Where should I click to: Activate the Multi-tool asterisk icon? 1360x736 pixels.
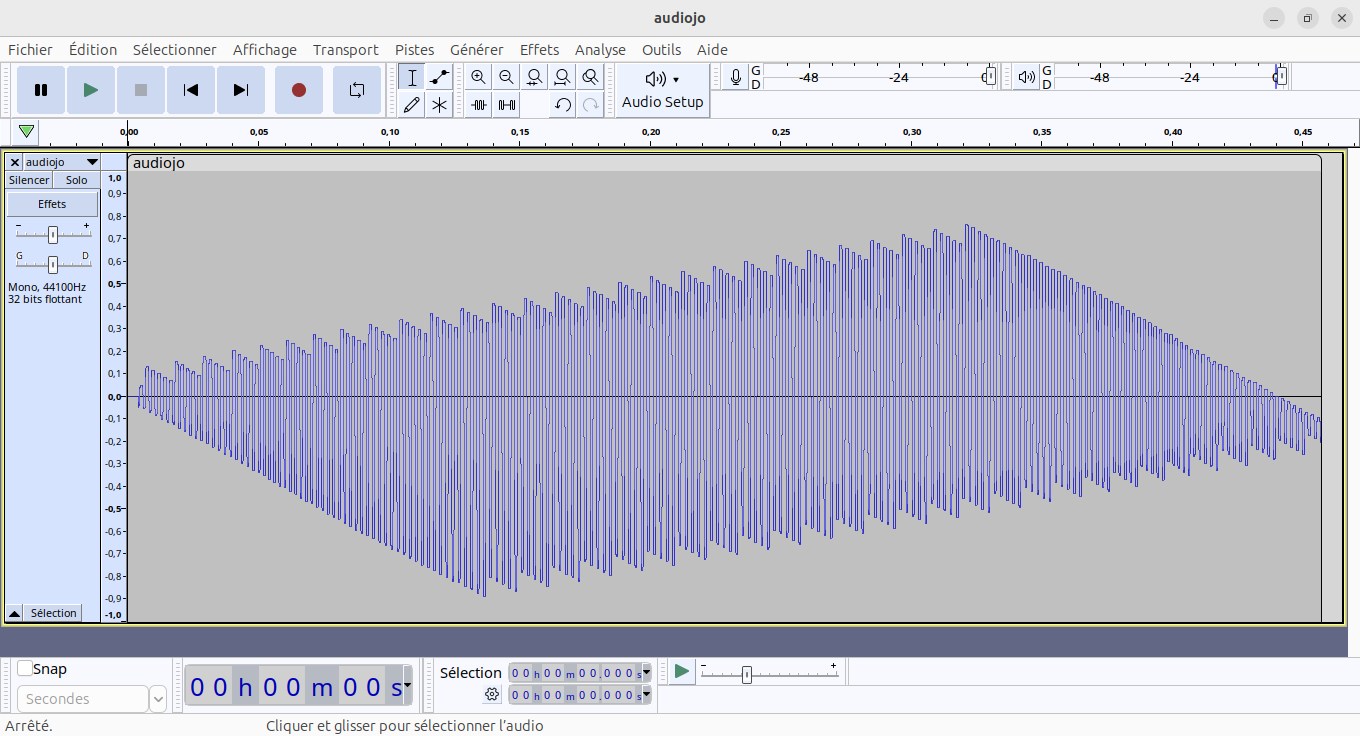coord(439,104)
